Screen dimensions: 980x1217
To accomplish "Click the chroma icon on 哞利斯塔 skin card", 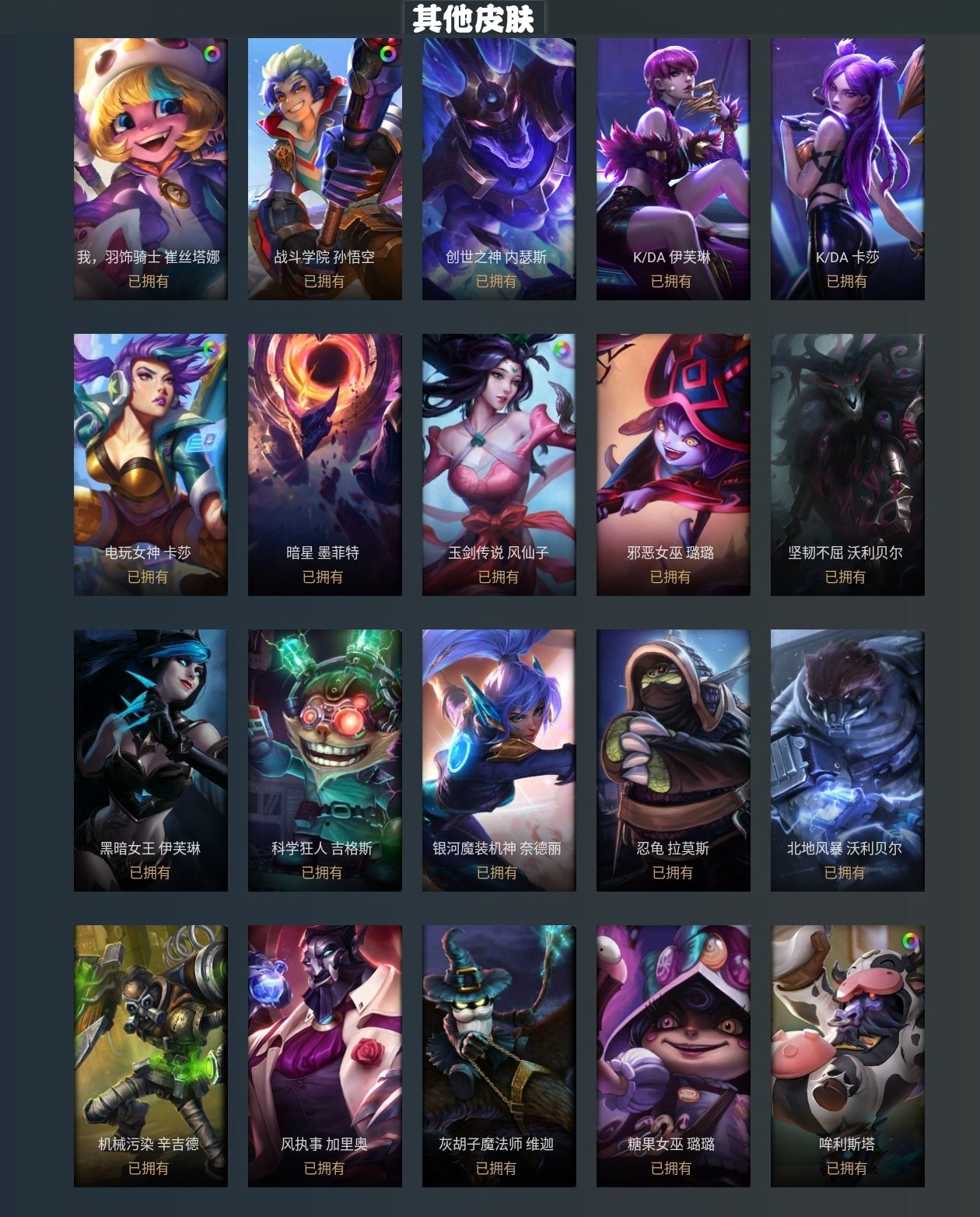I will [910, 941].
